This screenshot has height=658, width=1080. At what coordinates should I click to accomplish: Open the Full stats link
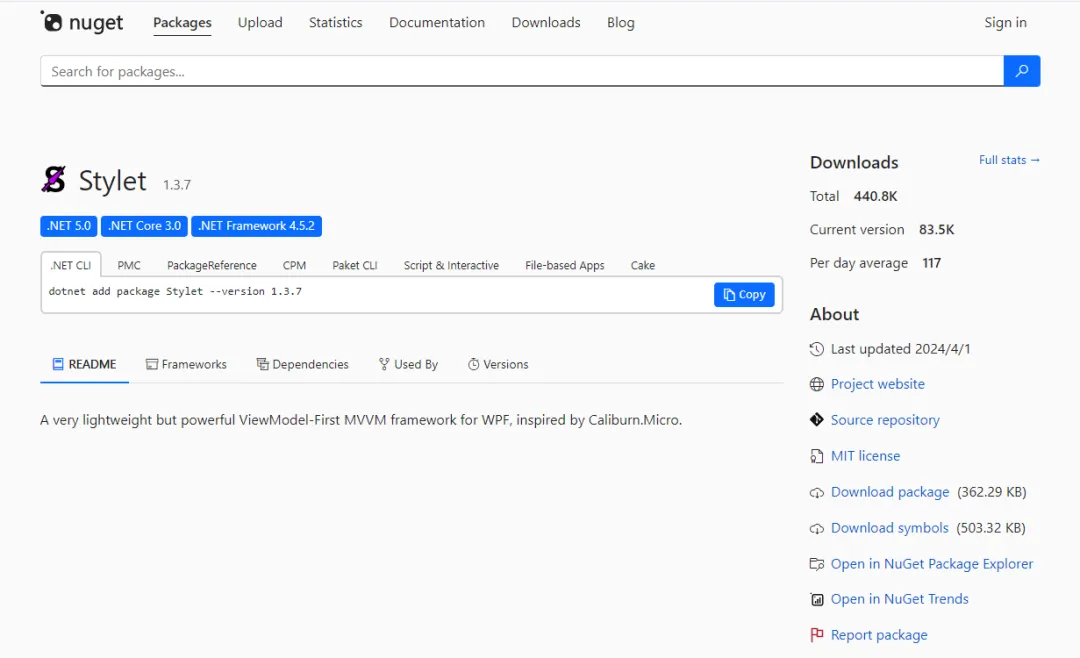tap(1009, 160)
